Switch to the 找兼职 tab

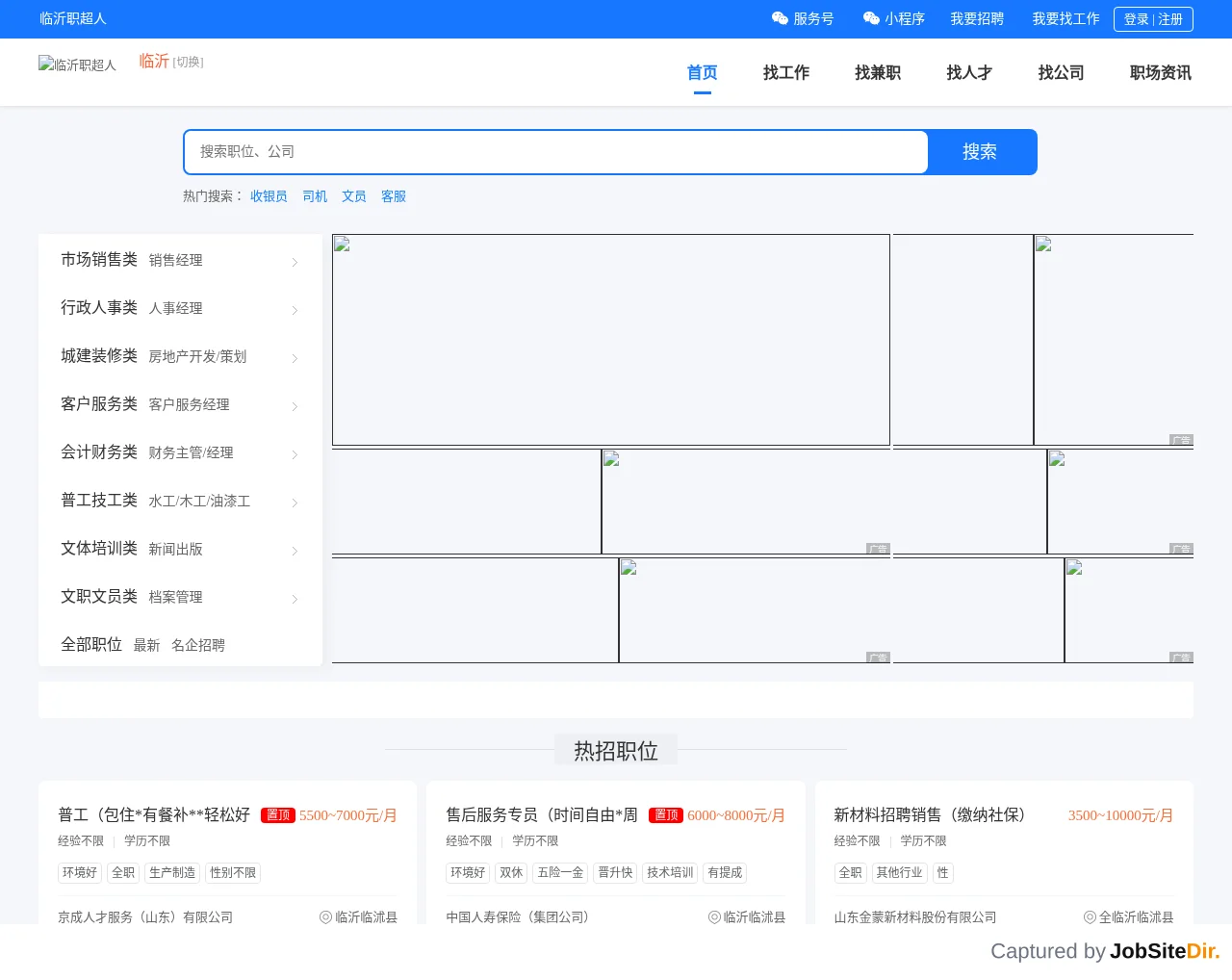[x=878, y=73]
